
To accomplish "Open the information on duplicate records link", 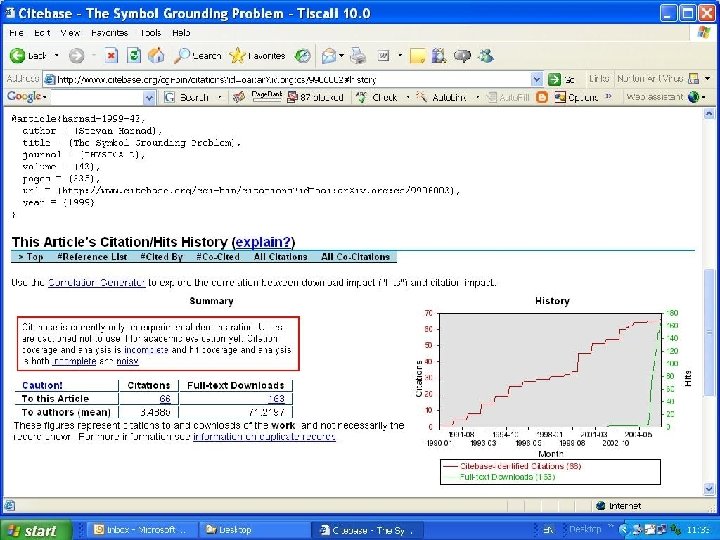I will coord(264,437).
